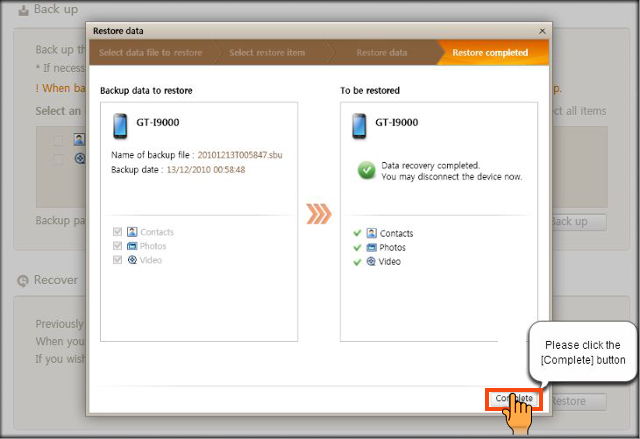Toggle the Contacts checkbox in backup data

pyautogui.click(x=118, y=232)
